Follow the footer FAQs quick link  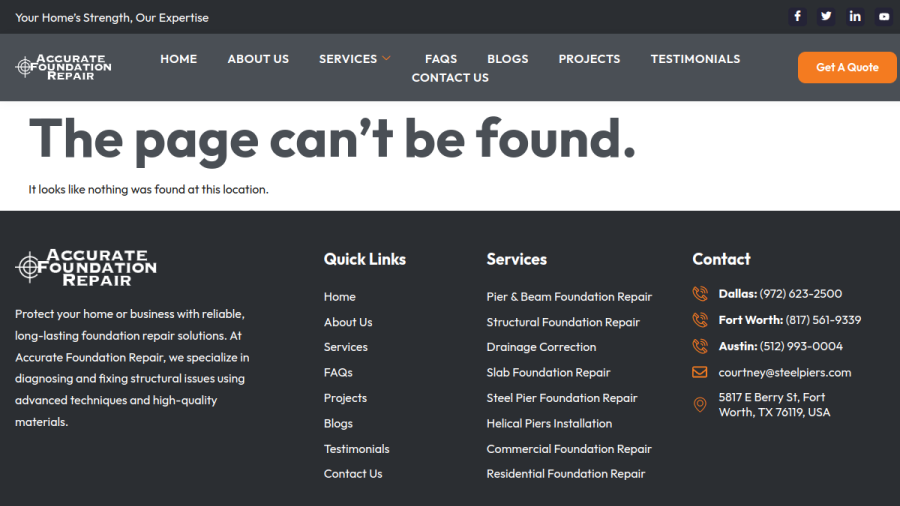coord(338,373)
